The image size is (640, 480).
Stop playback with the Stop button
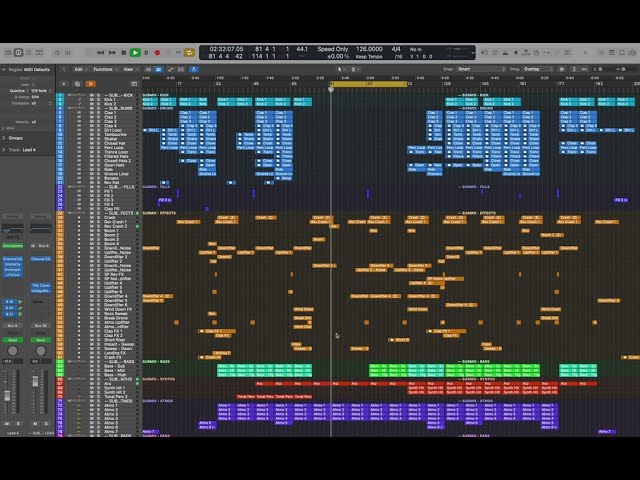pyautogui.click(x=124, y=53)
